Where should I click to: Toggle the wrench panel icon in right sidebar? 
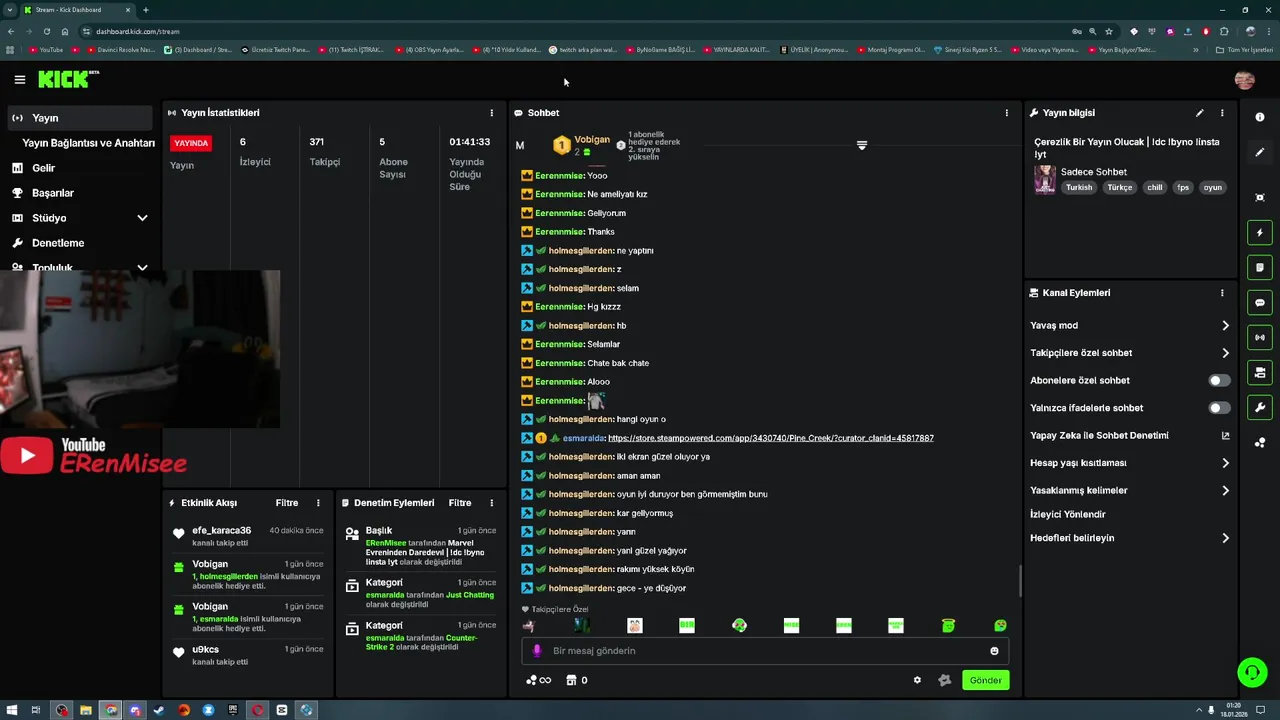[1259, 407]
